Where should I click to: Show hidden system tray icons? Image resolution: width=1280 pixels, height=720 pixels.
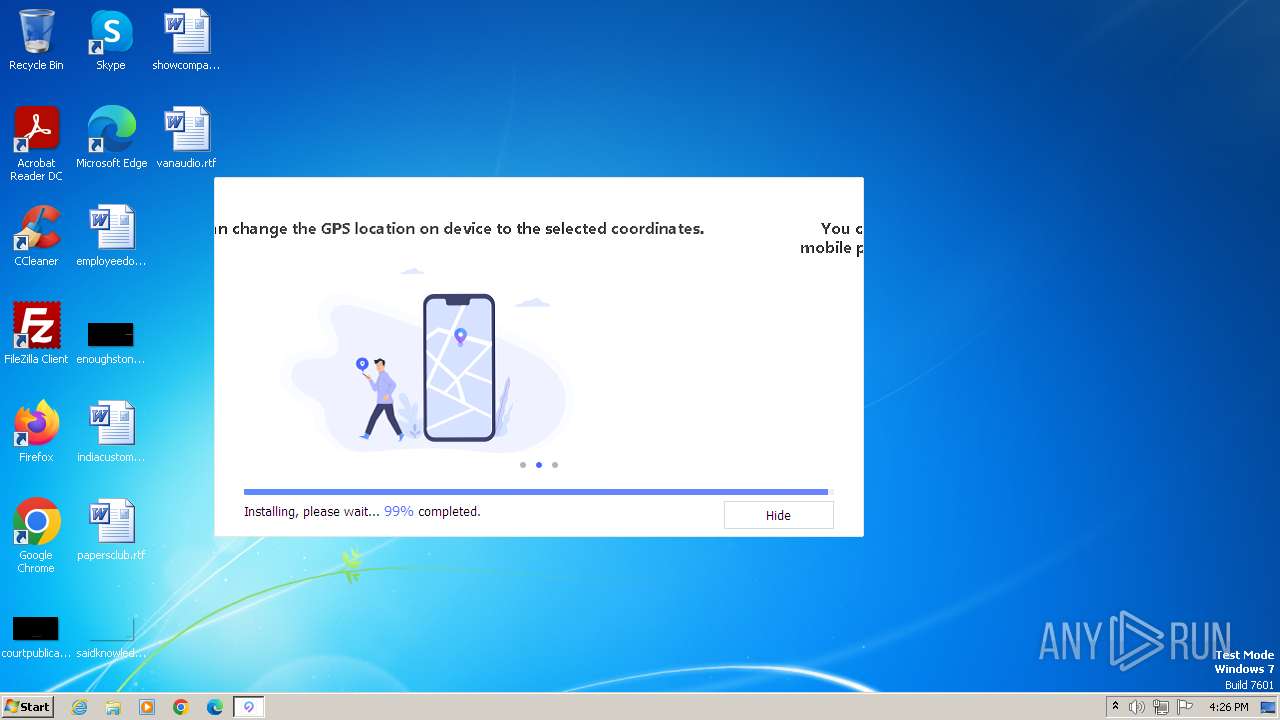pos(1115,707)
